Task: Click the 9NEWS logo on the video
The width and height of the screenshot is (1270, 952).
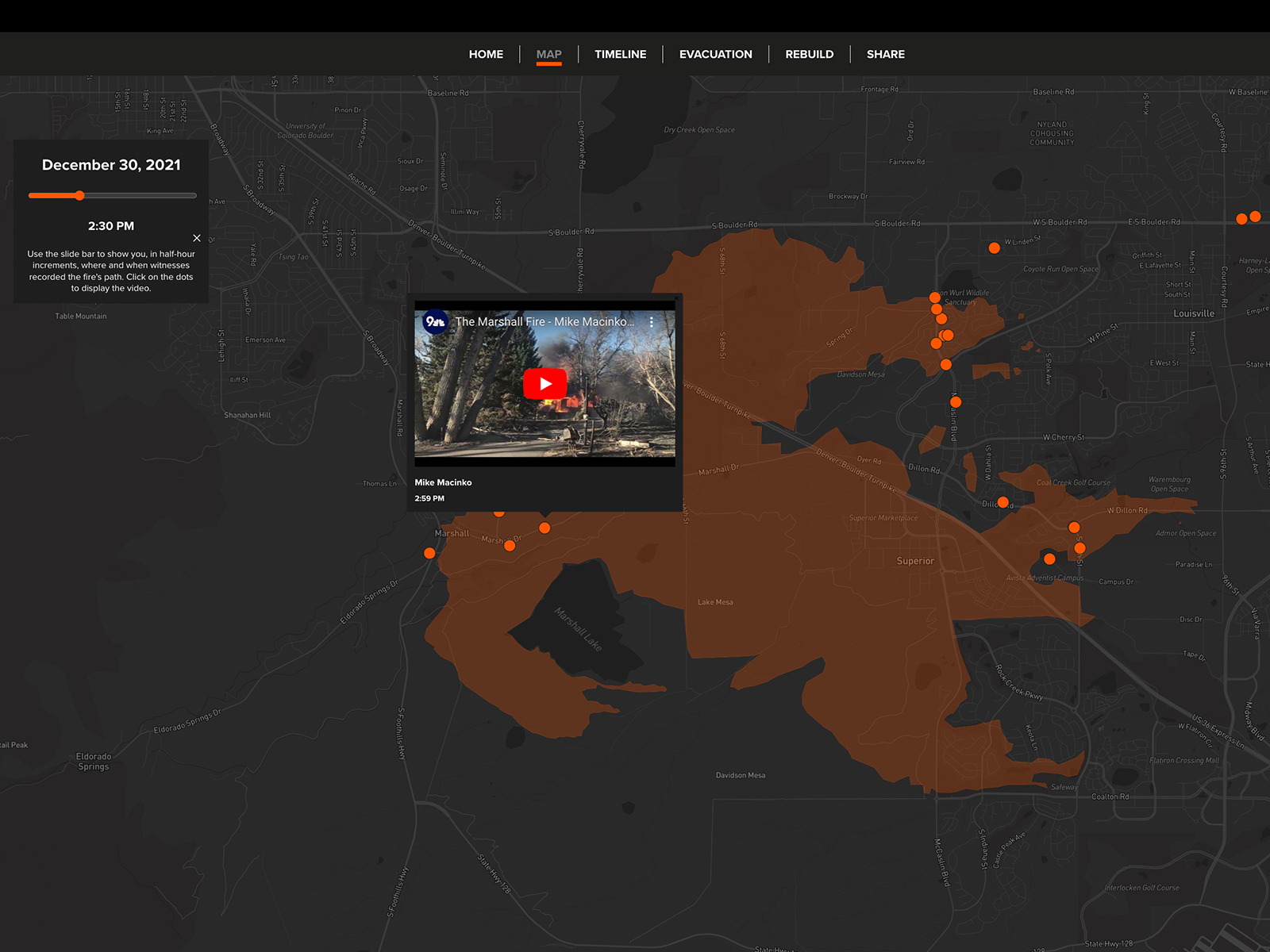Action: click(436, 322)
